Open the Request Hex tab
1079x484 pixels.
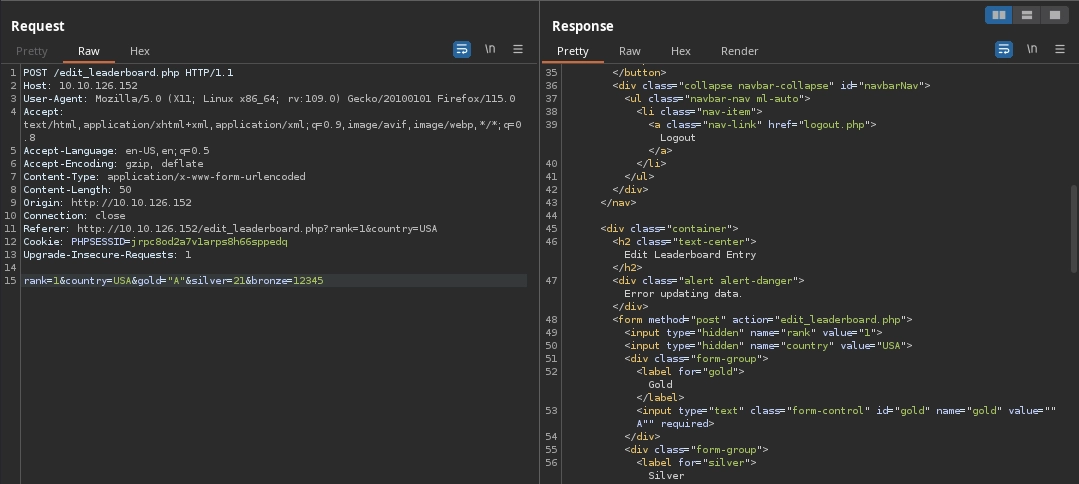(x=139, y=51)
